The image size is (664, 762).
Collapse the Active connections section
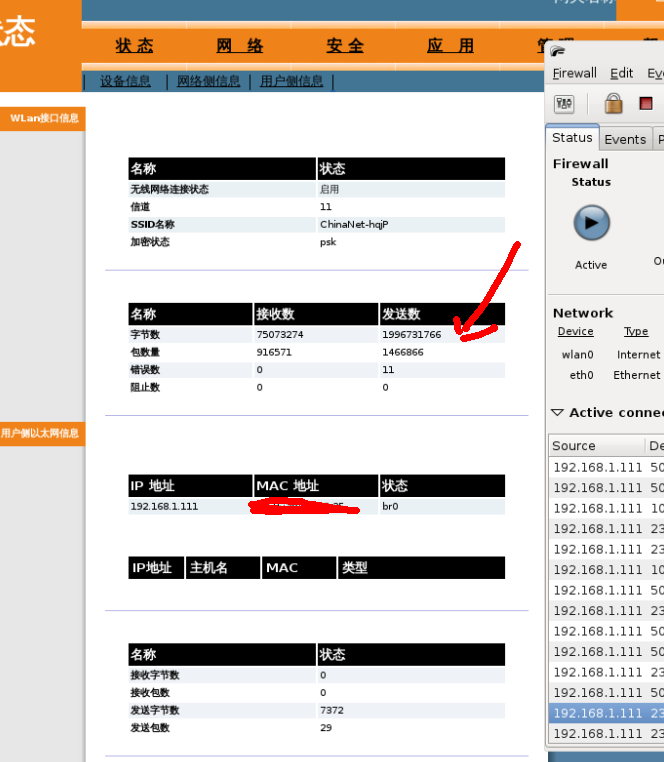pos(557,412)
